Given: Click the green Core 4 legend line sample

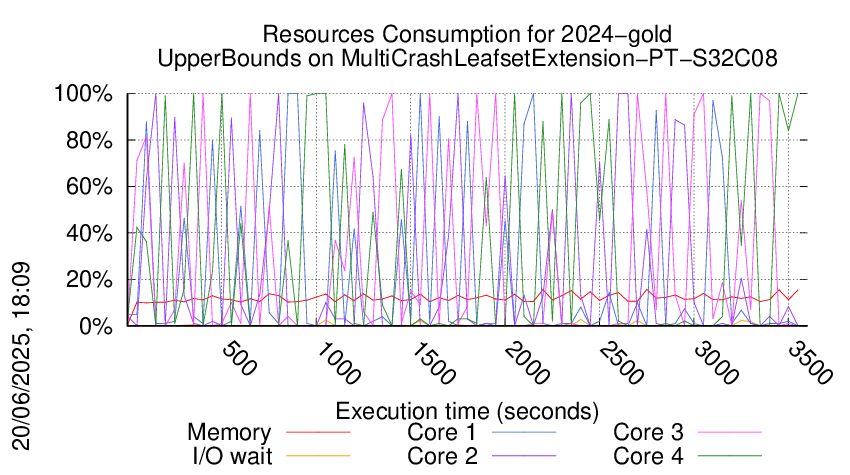Looking at the screenshot, I should [730, 455].
